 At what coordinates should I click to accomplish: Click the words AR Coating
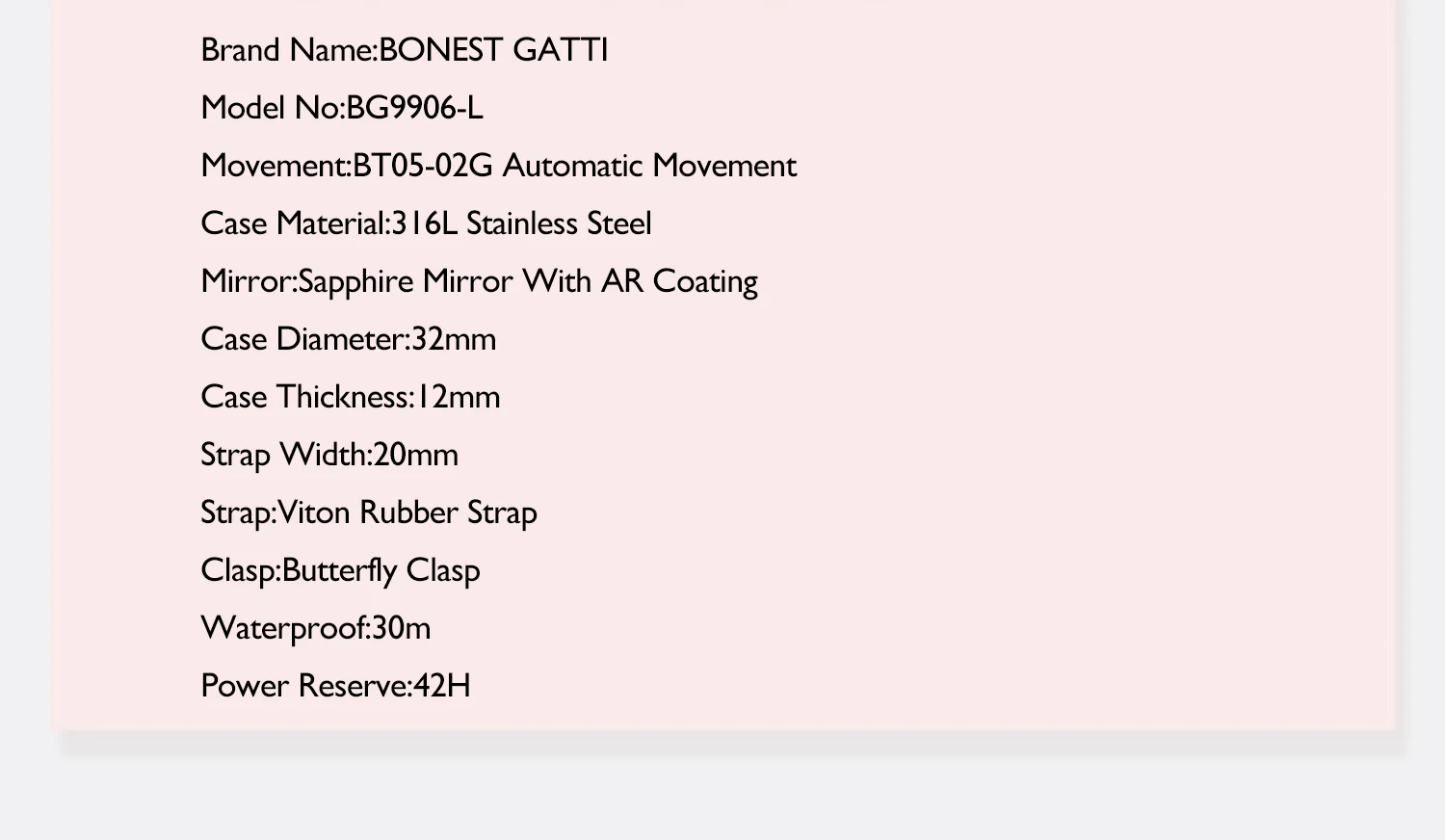point(679,282)
